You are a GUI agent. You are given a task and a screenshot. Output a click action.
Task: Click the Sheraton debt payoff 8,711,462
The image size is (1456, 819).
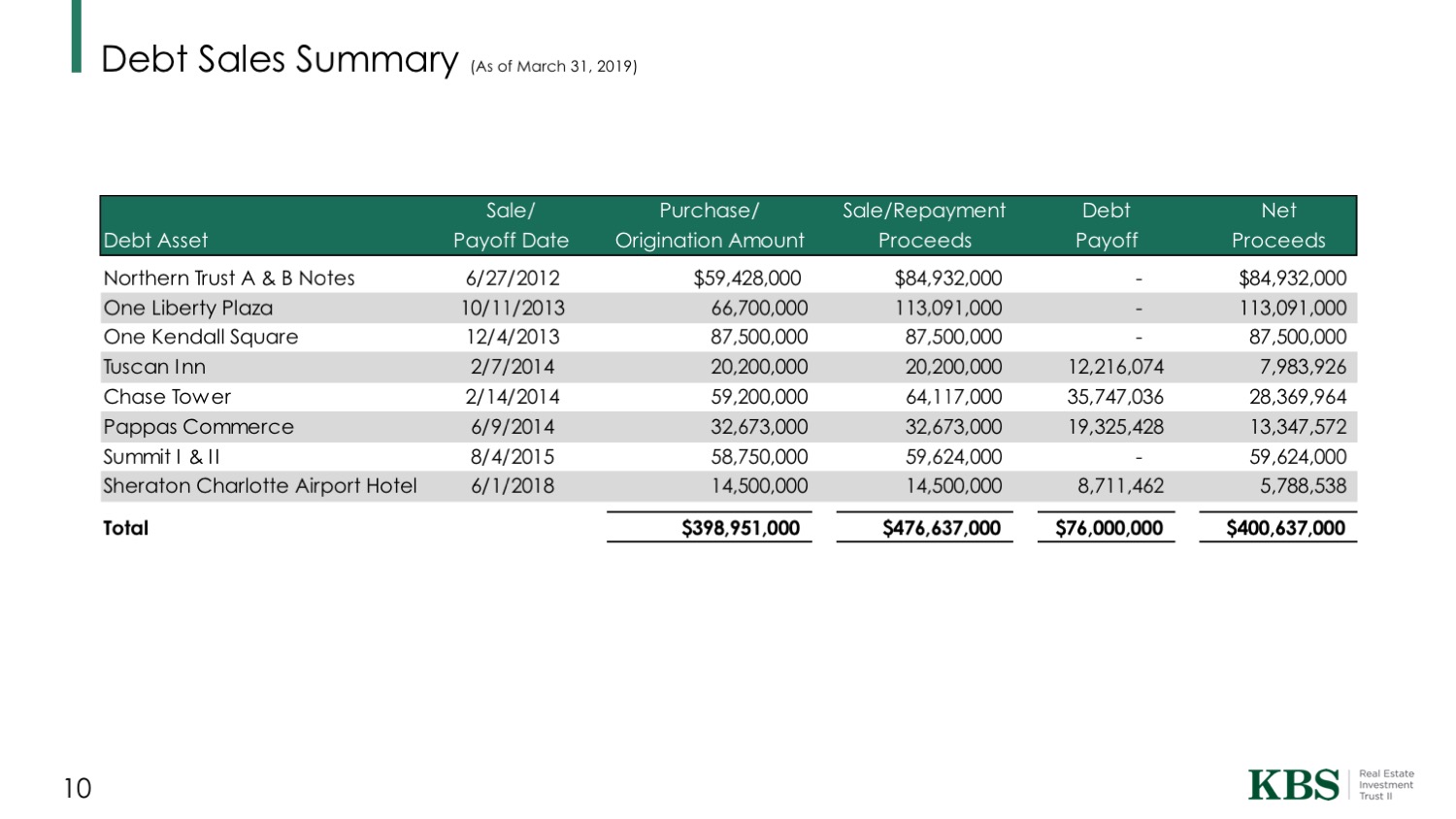(x=1120, y=486)
